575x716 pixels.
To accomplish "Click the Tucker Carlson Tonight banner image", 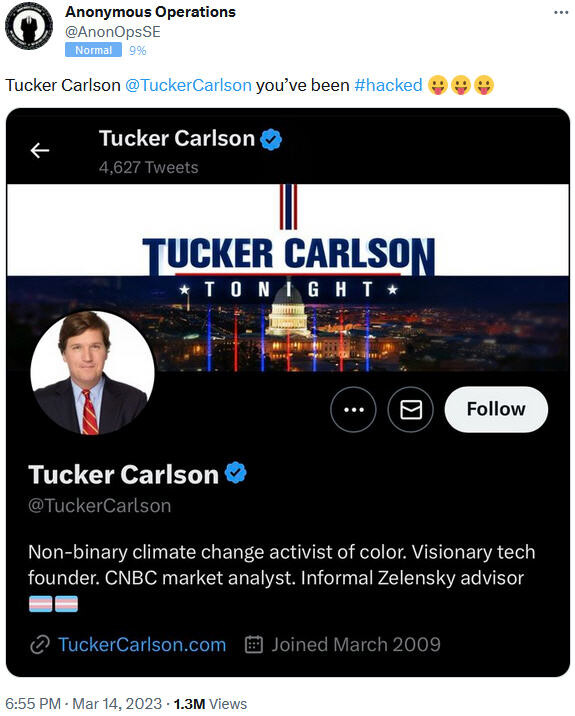I will click(x=288, y=277).
